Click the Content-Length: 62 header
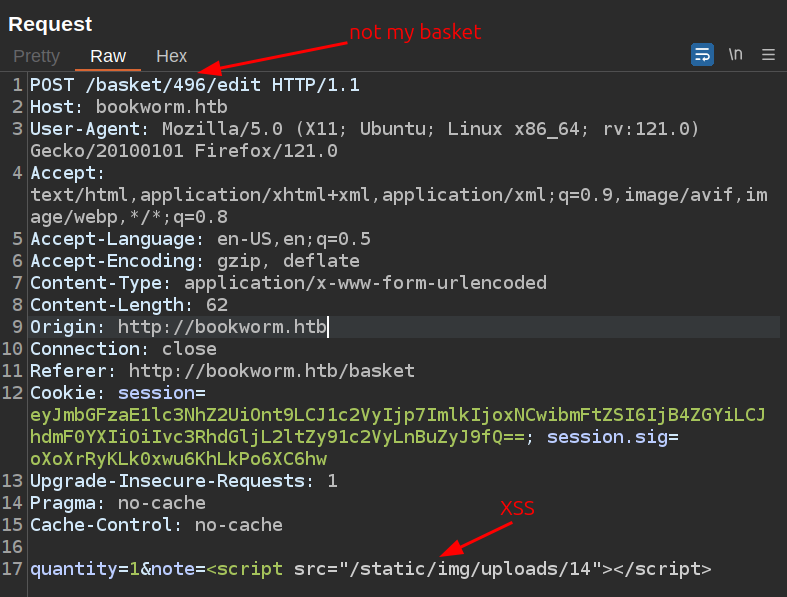787x597 pixels. 129,305
